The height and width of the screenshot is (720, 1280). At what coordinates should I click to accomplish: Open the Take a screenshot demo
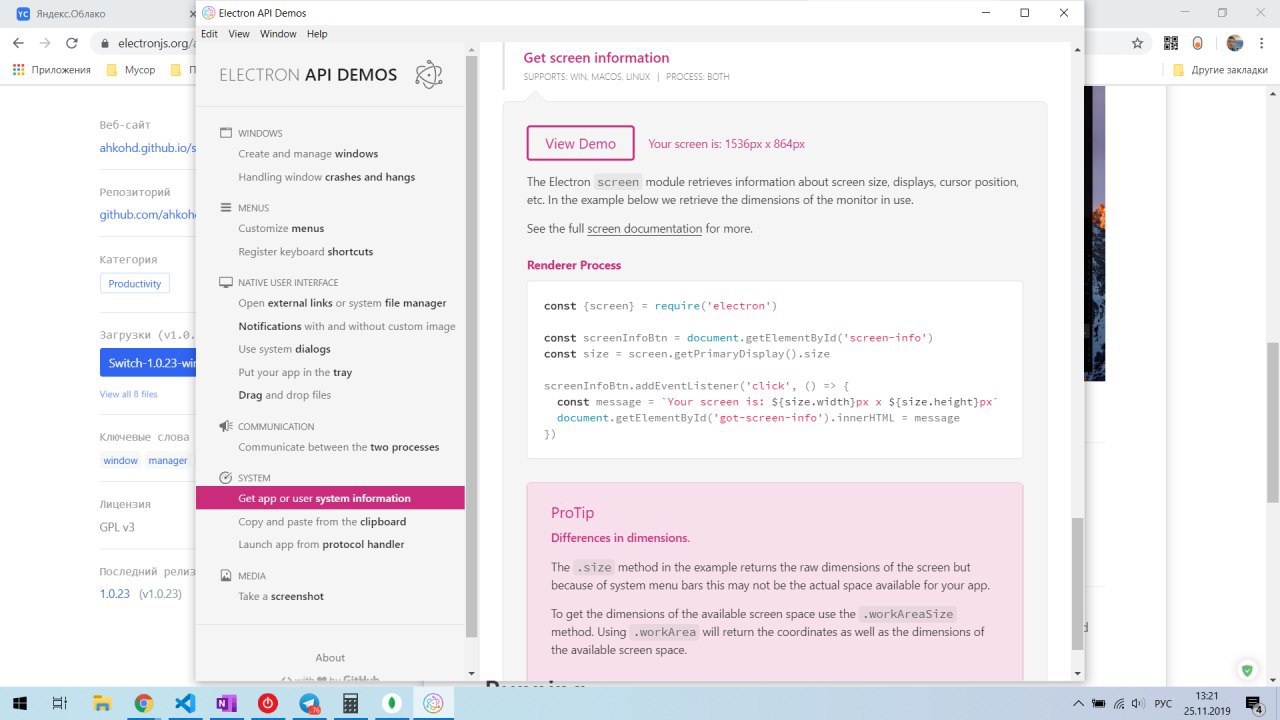point(281,596)
